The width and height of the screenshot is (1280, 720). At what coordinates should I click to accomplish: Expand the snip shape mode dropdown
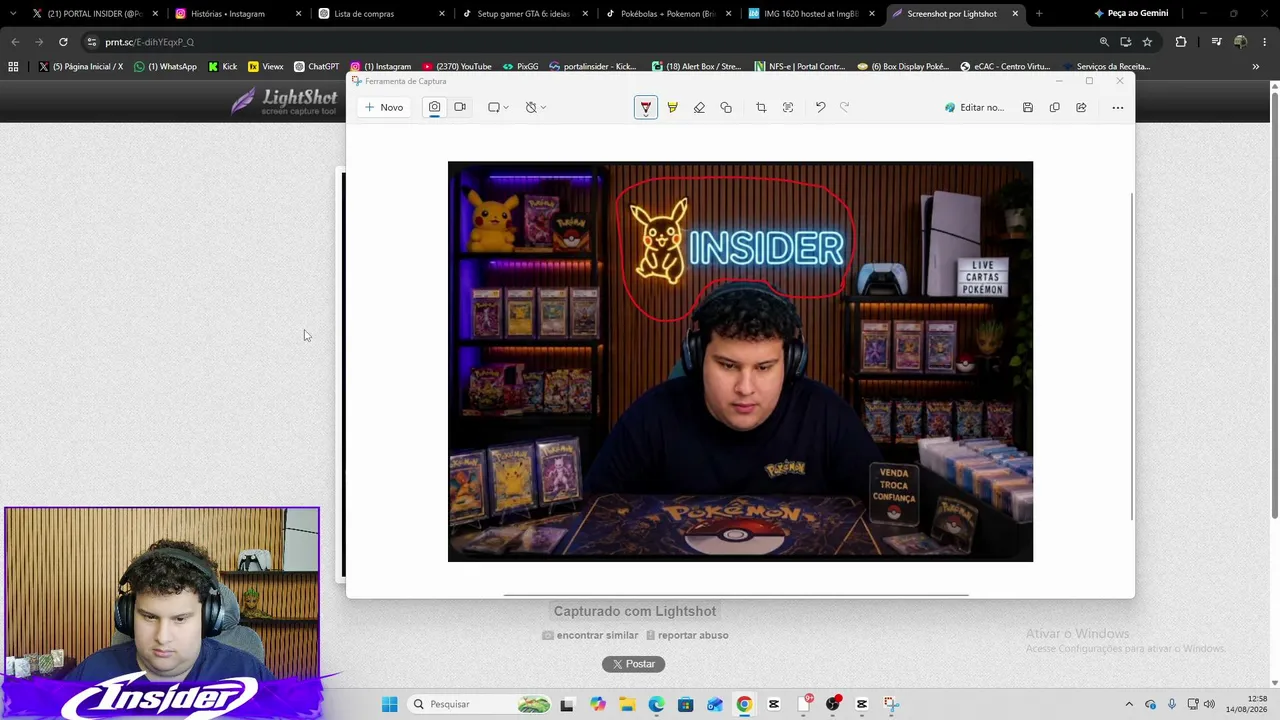pyautogui.click(x=498, y=107)
